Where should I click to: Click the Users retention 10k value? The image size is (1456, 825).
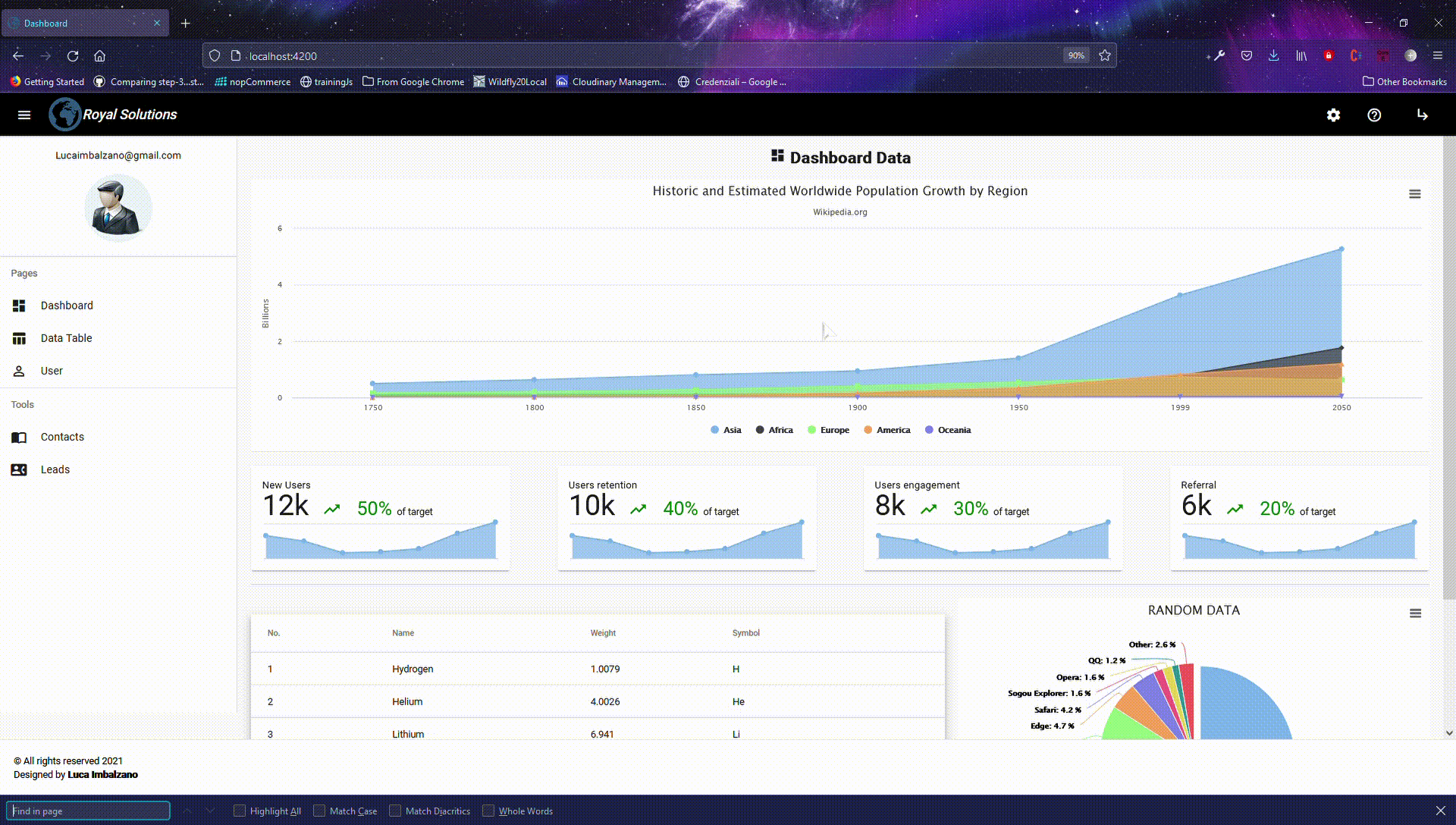[592, 506]
